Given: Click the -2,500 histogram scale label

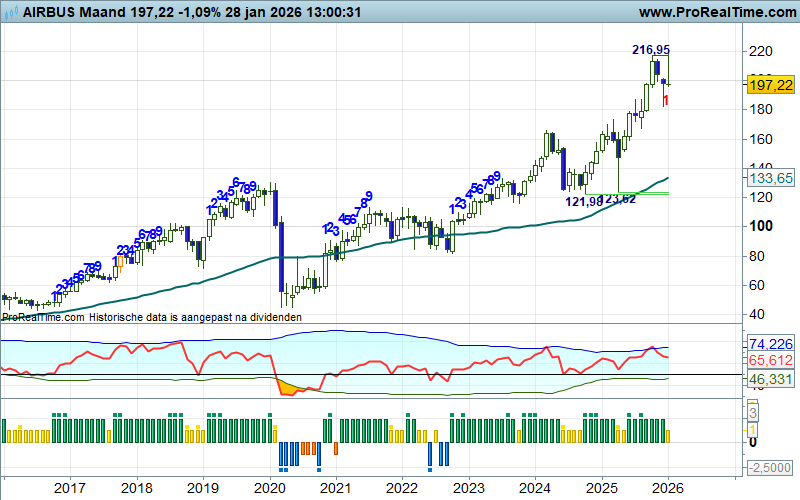Looking at the screenshot, I should click(771, 468).
